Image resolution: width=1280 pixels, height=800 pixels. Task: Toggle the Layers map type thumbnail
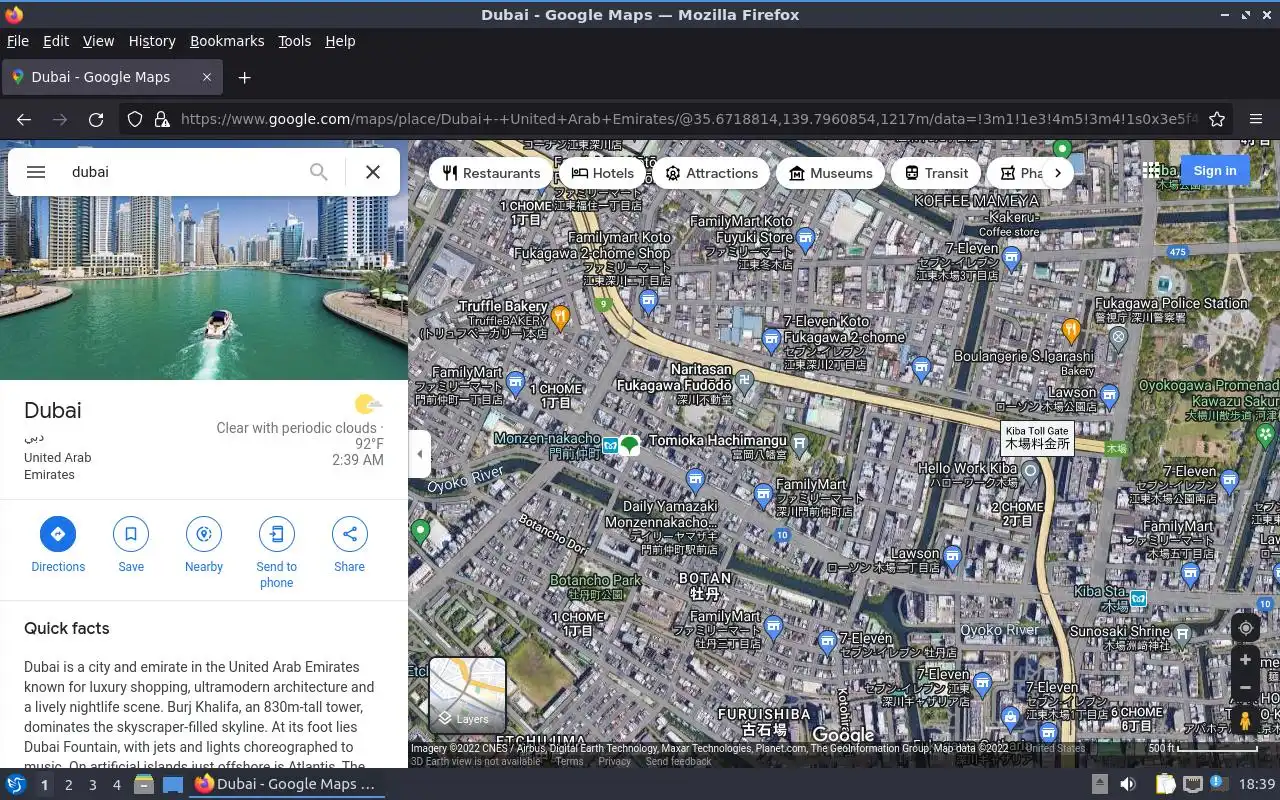[x=467, y=694]
